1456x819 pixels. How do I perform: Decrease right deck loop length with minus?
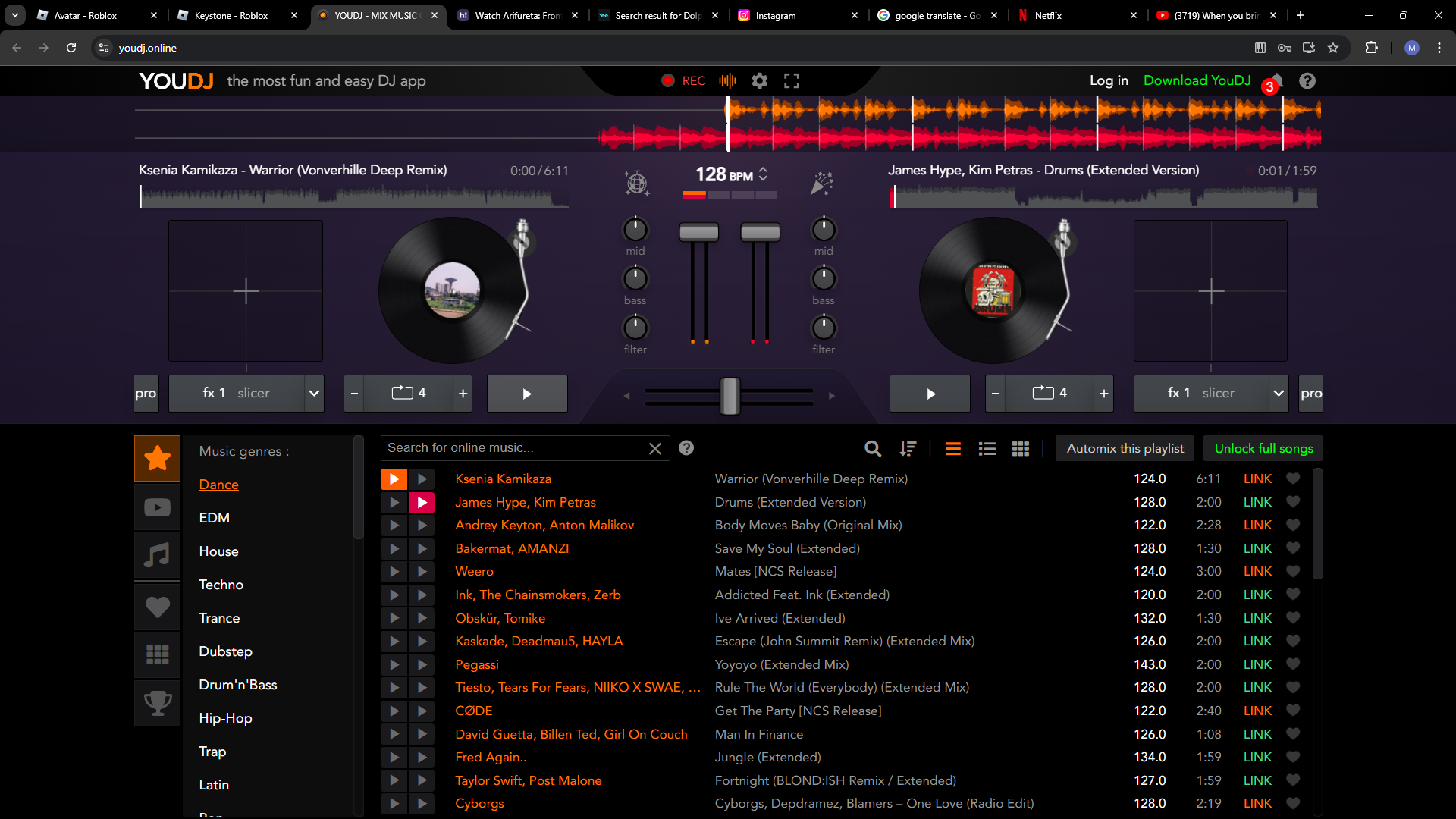[996, 394]
